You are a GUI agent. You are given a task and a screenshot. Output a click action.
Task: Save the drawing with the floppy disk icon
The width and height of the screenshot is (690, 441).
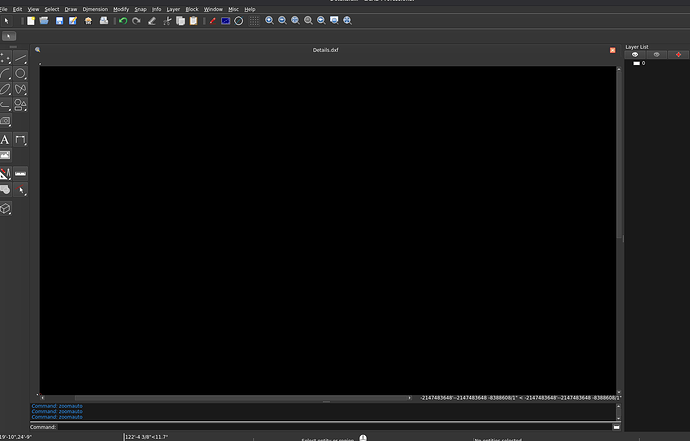click(x=59, y=21)
